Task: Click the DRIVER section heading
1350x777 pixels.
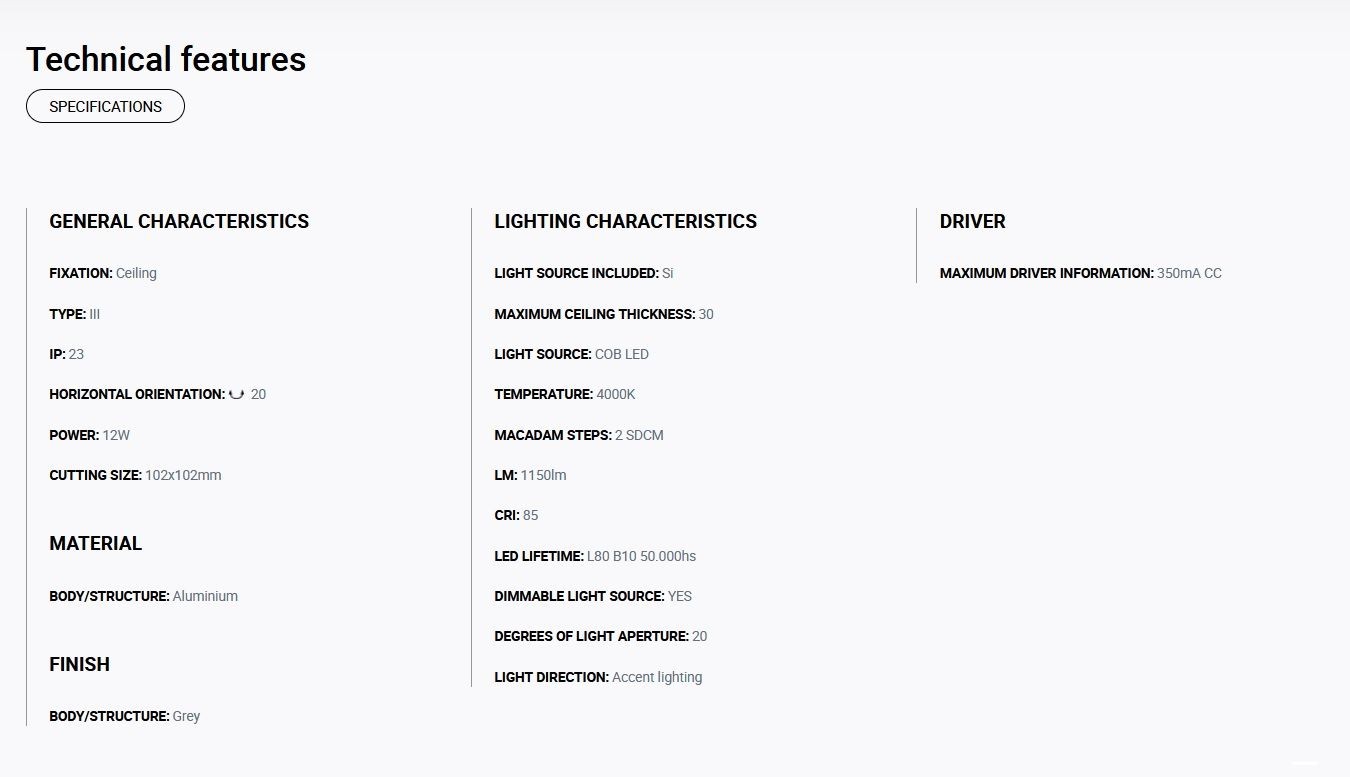Action: point(972,221)
